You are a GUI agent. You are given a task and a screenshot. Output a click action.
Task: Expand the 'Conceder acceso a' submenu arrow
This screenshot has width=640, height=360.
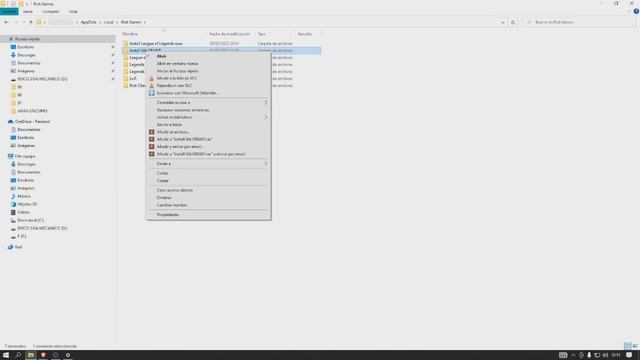tap(265, 102)
